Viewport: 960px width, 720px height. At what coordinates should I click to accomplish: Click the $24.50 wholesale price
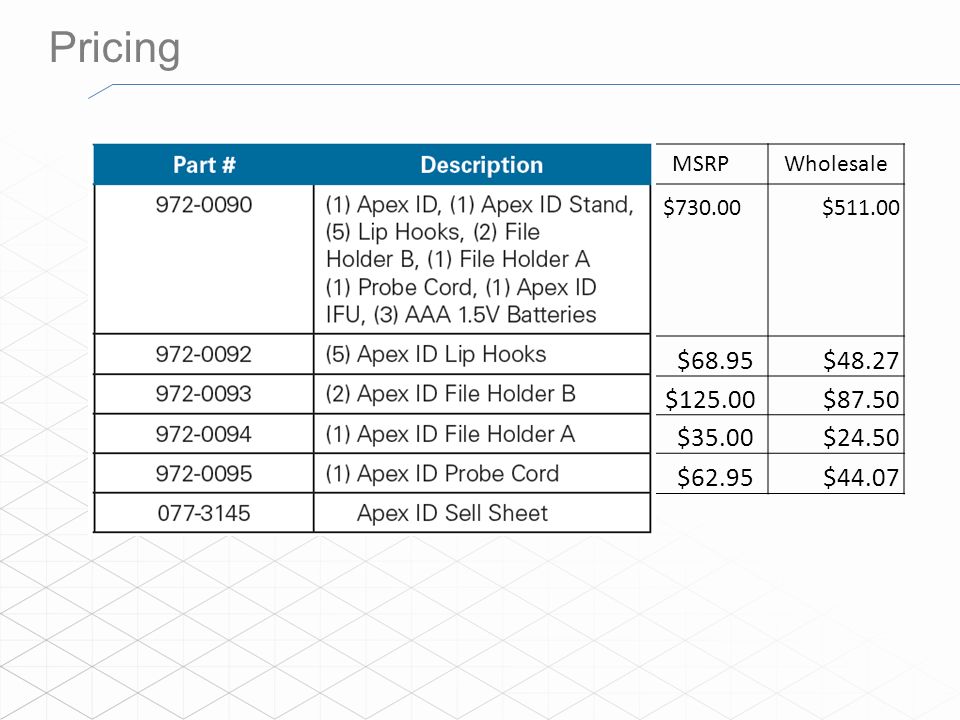860,438
